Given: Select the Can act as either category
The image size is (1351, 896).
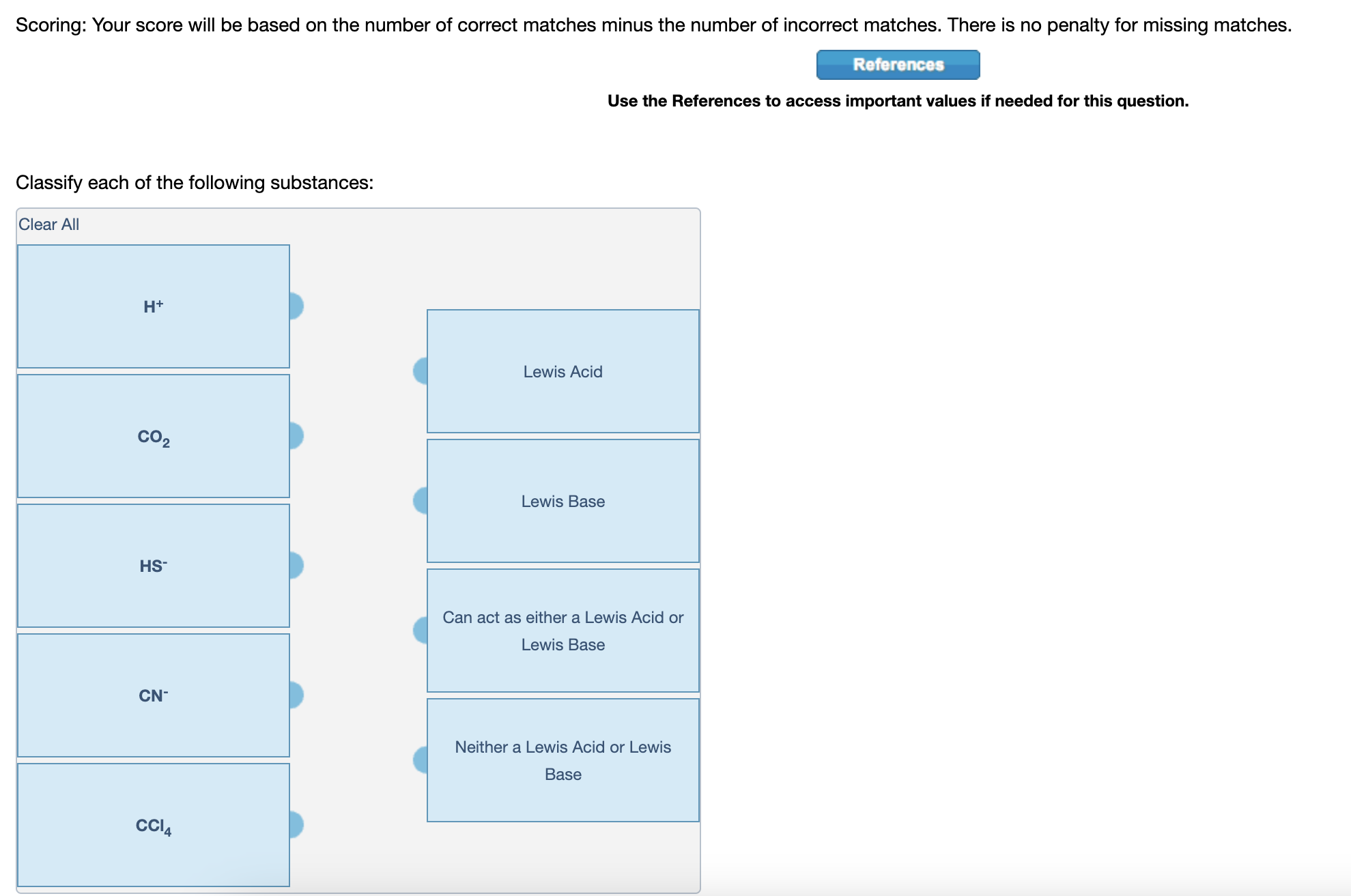Looking at the screenshot, I should 563,631.
